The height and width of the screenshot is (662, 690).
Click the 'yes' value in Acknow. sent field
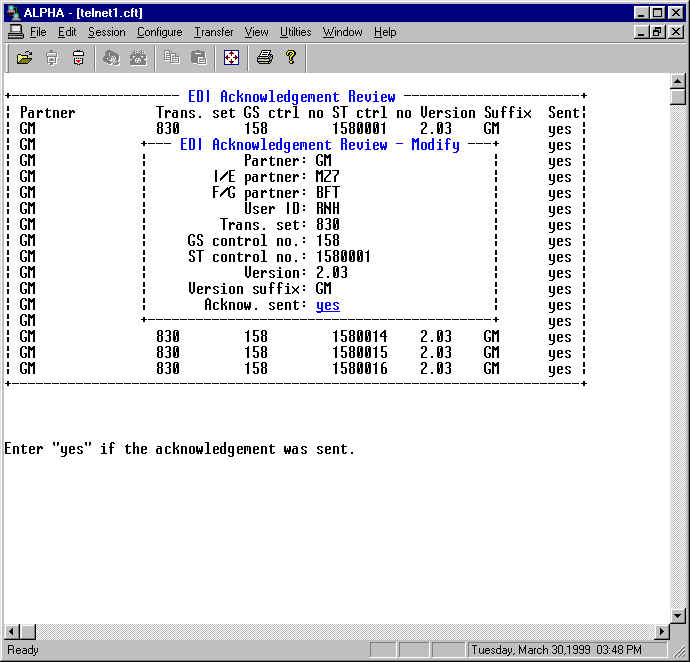click(327, 305)
